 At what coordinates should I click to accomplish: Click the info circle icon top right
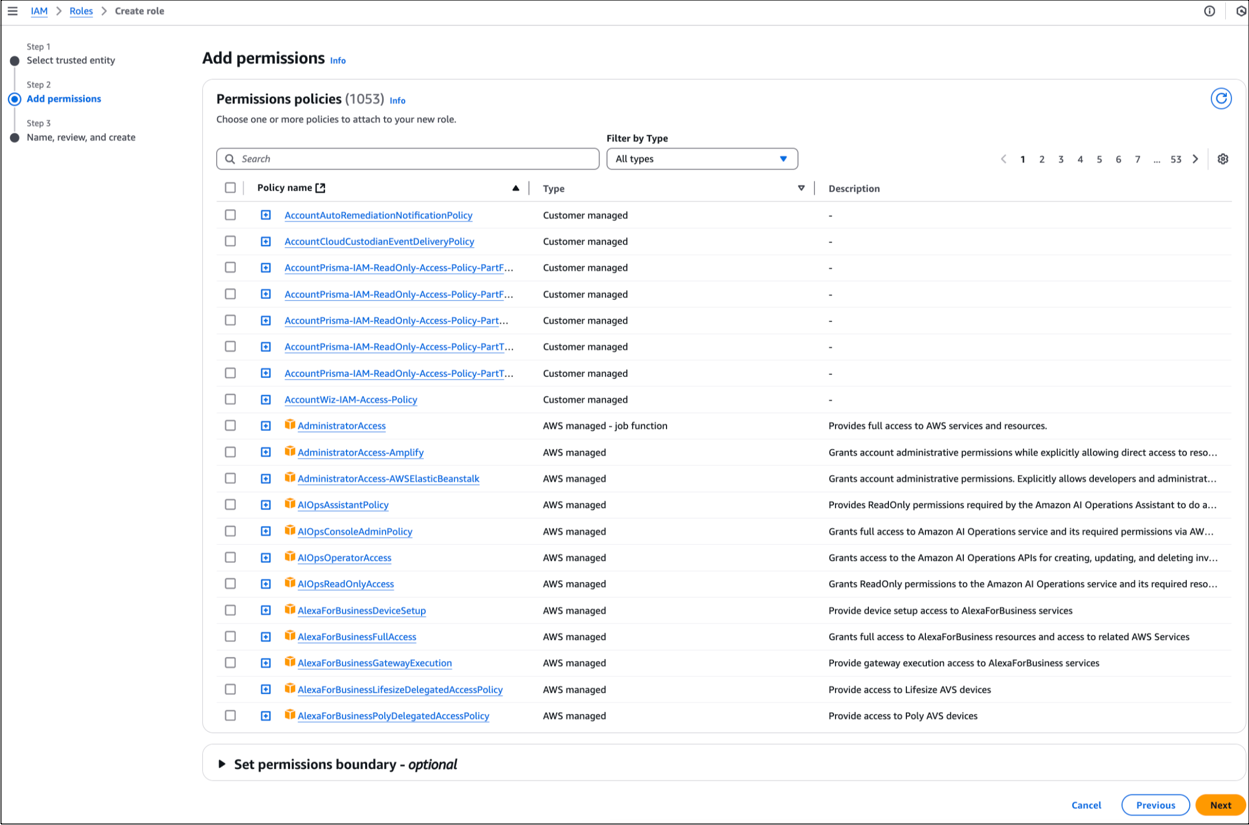coord(1209,11)
